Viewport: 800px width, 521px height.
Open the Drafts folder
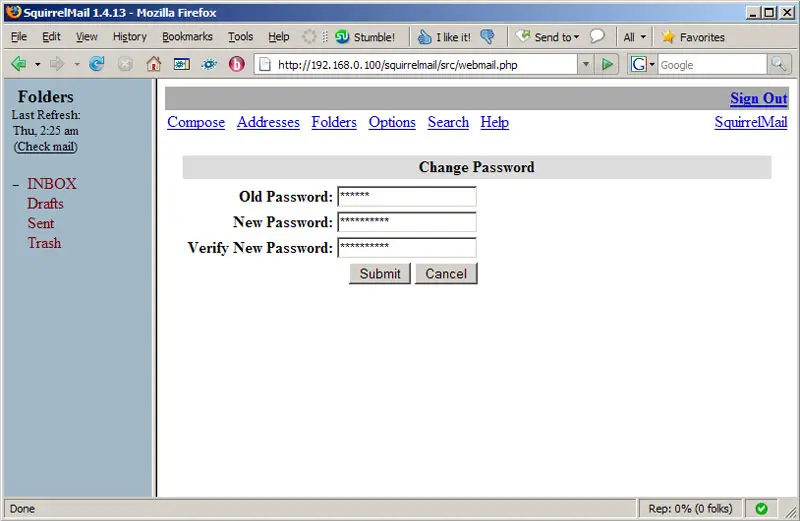click(x=45, y=204)
